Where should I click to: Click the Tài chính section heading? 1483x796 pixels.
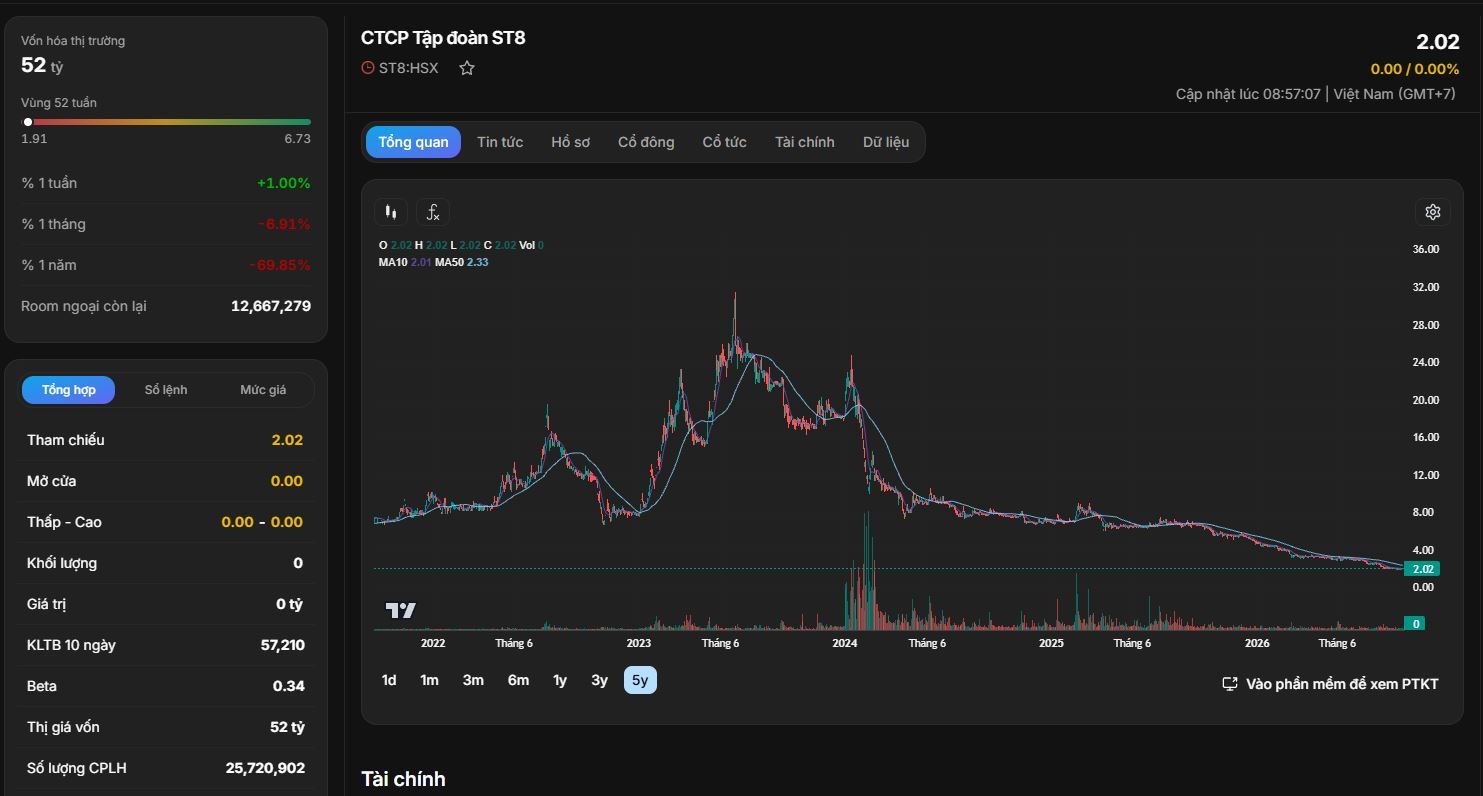pos(403,779)
